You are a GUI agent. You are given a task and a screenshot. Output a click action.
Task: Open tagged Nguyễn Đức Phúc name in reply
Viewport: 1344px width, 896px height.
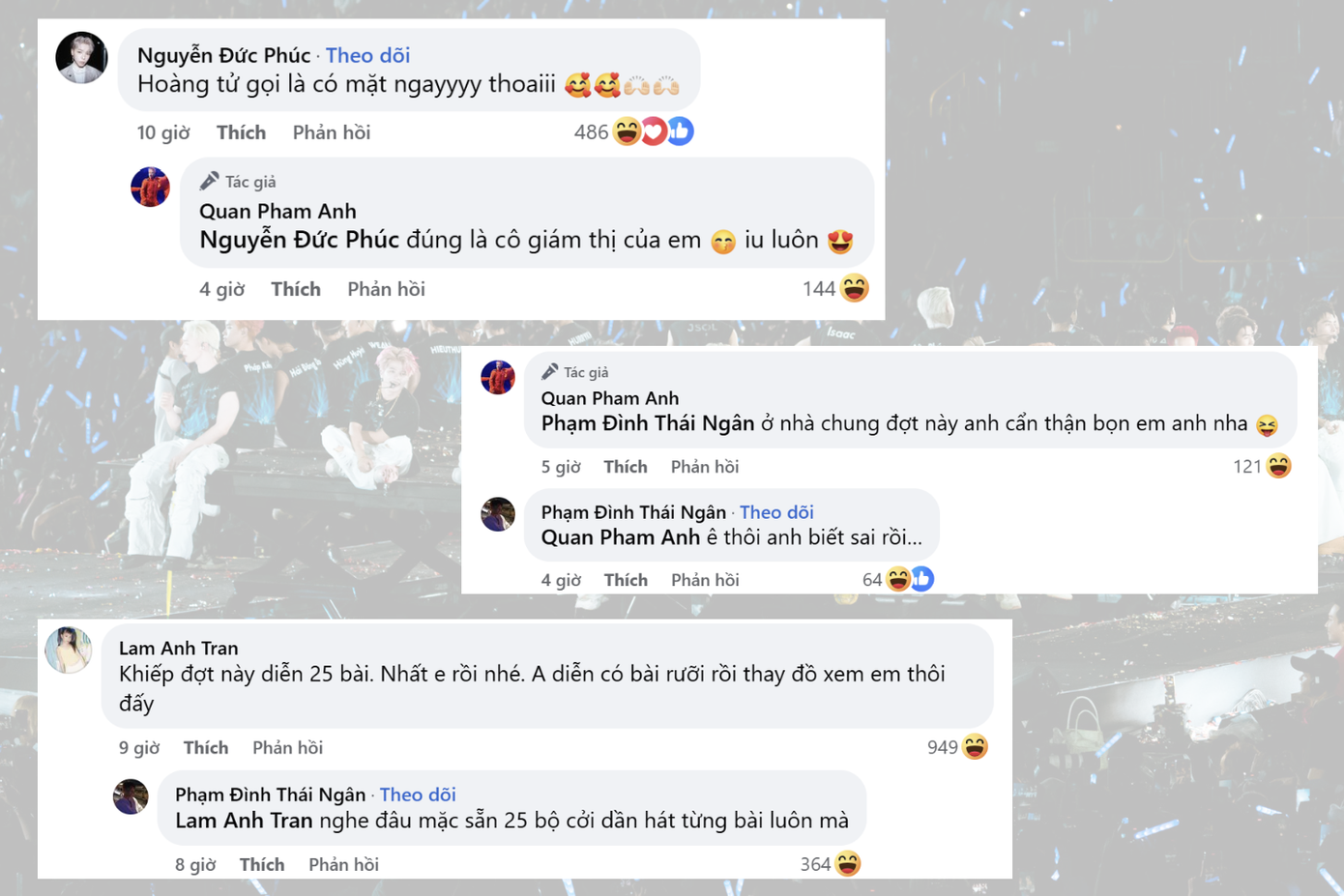click(x=299, y=240)
